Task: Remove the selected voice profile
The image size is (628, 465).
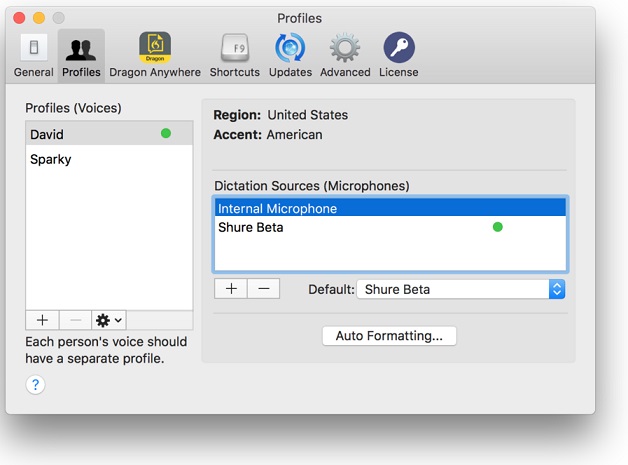Action: [x=75, y=320]
